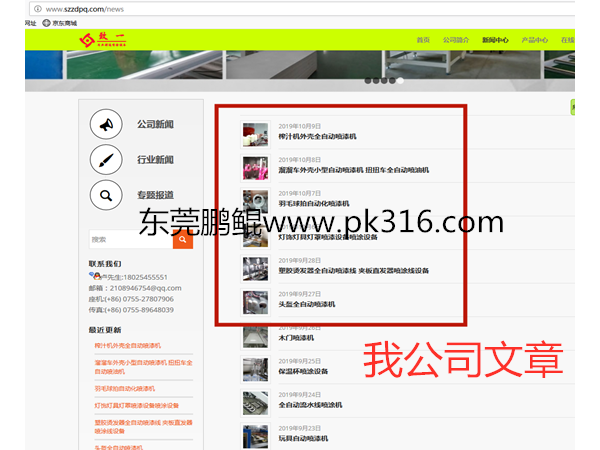
Task: Click the 专题报道 magnifier circle icon
Action: tap(106, 195)
